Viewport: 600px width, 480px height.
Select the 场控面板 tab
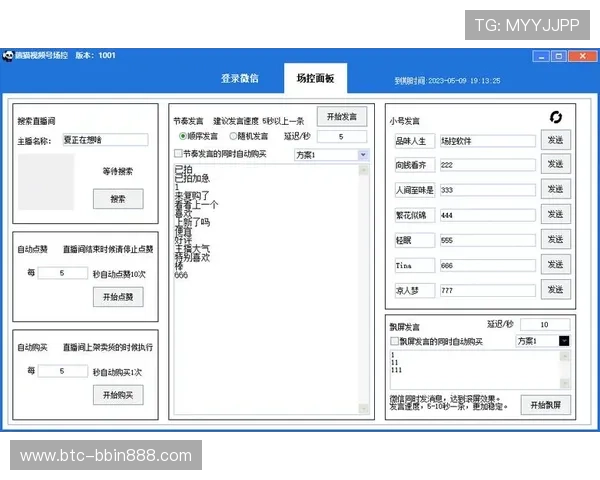coord(315,78)
